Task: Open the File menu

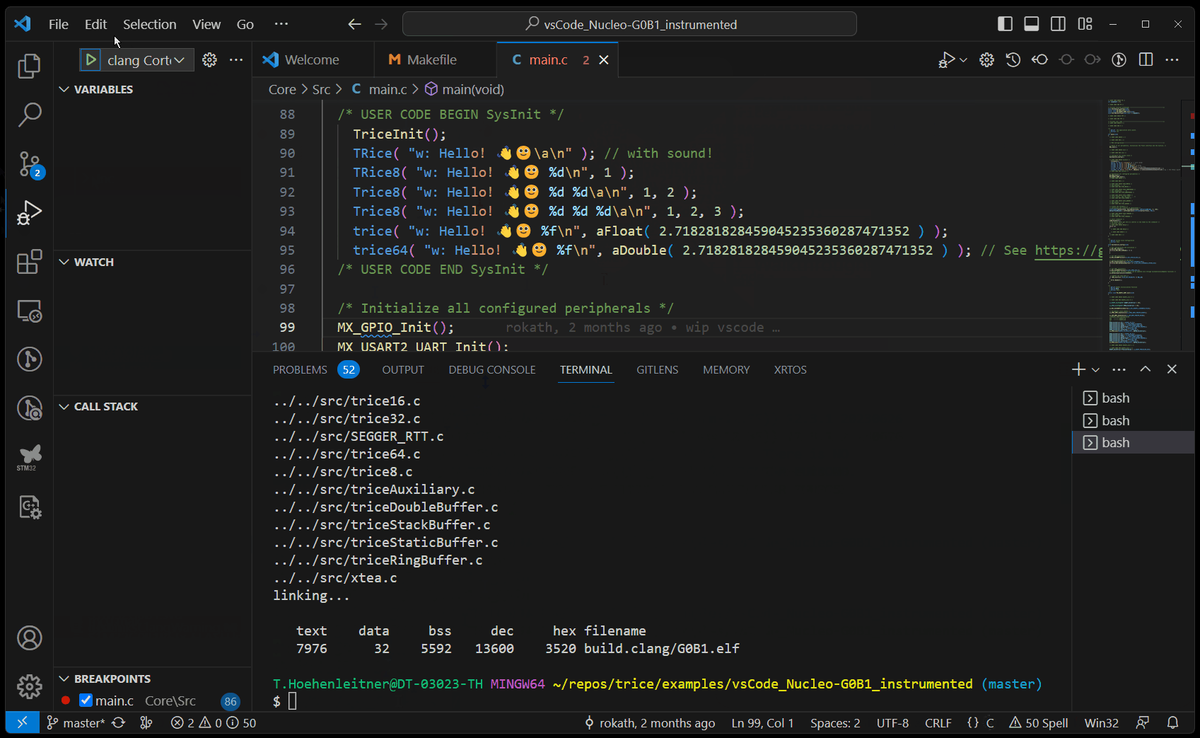Action: click(x=58, y=24)
